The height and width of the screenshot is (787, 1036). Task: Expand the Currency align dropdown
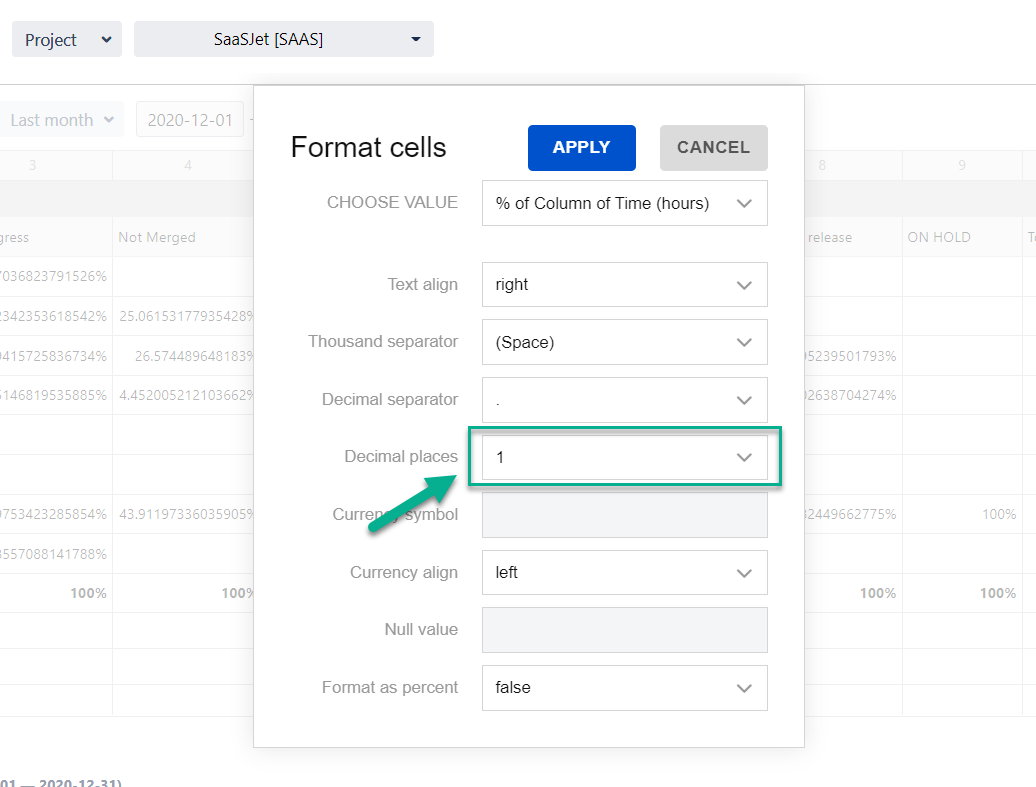point(624,573)
